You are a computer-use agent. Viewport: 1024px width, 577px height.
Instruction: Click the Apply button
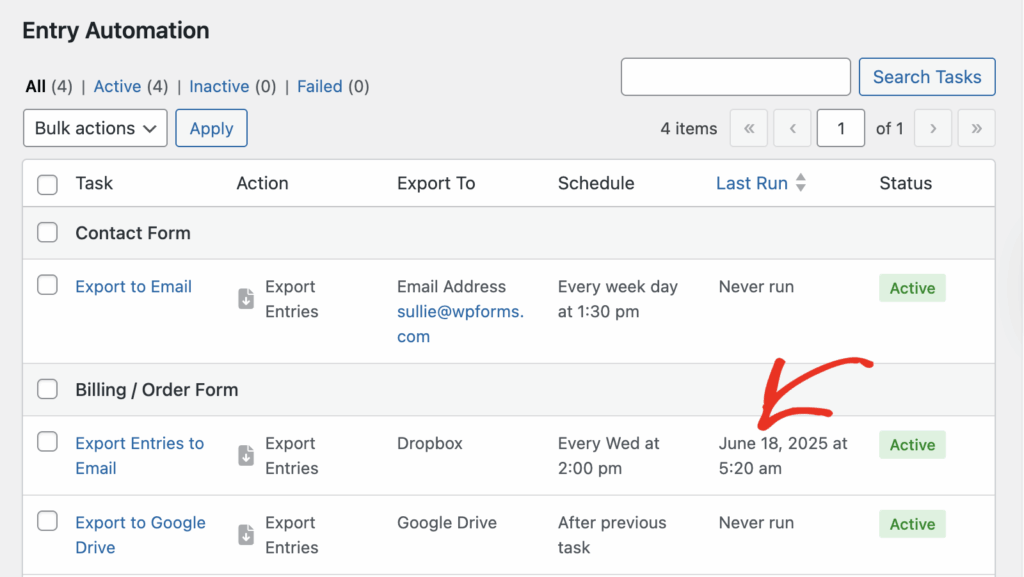(211, 128)
